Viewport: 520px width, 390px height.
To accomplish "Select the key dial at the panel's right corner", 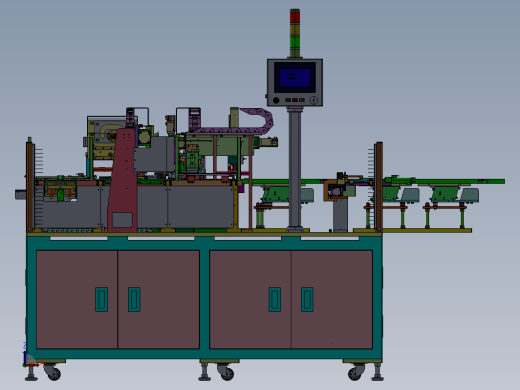I will click(x=314, y=100).
